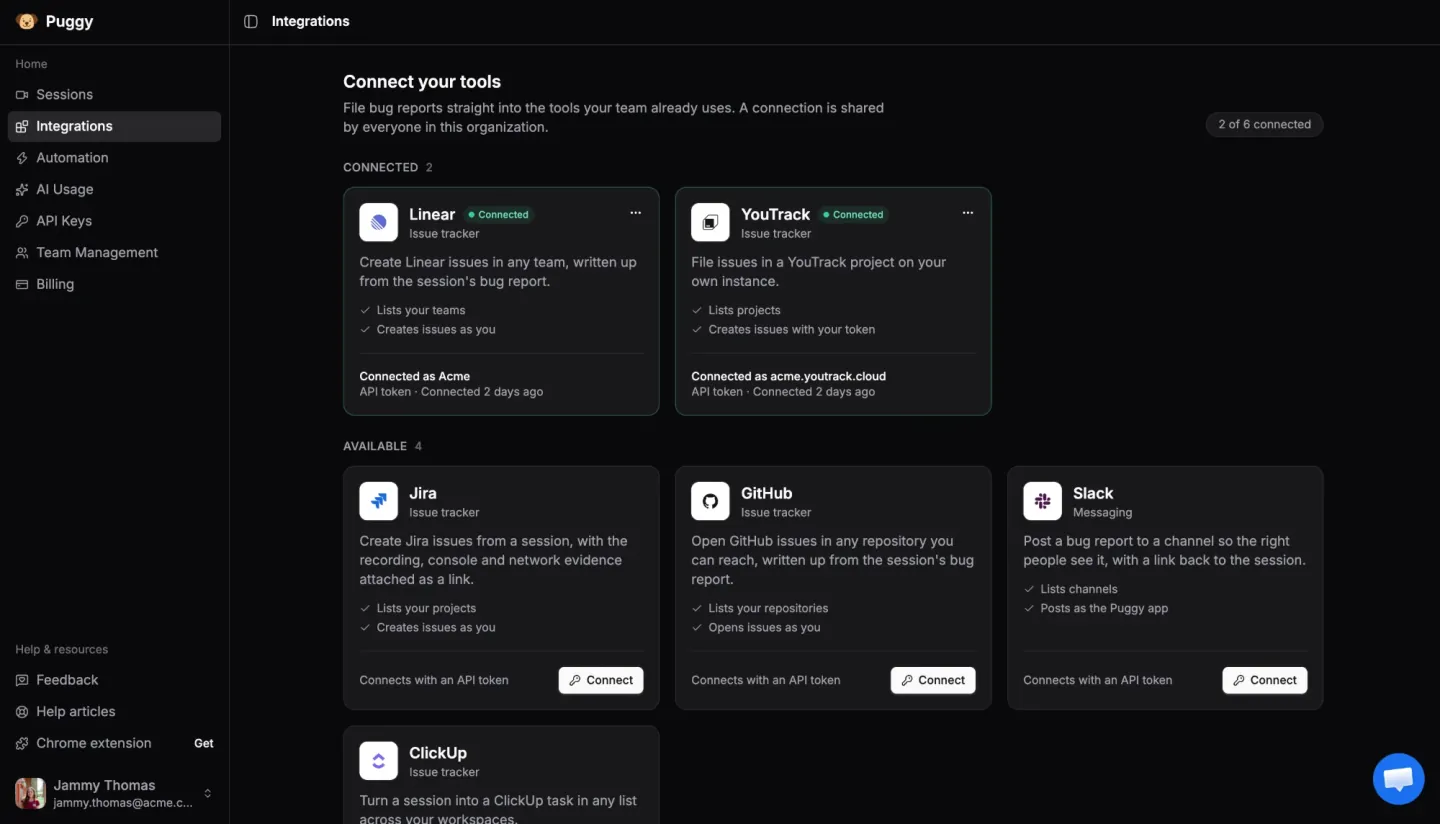Click the Linear logo icon
1440x824 pixels.
coord(378,222)
